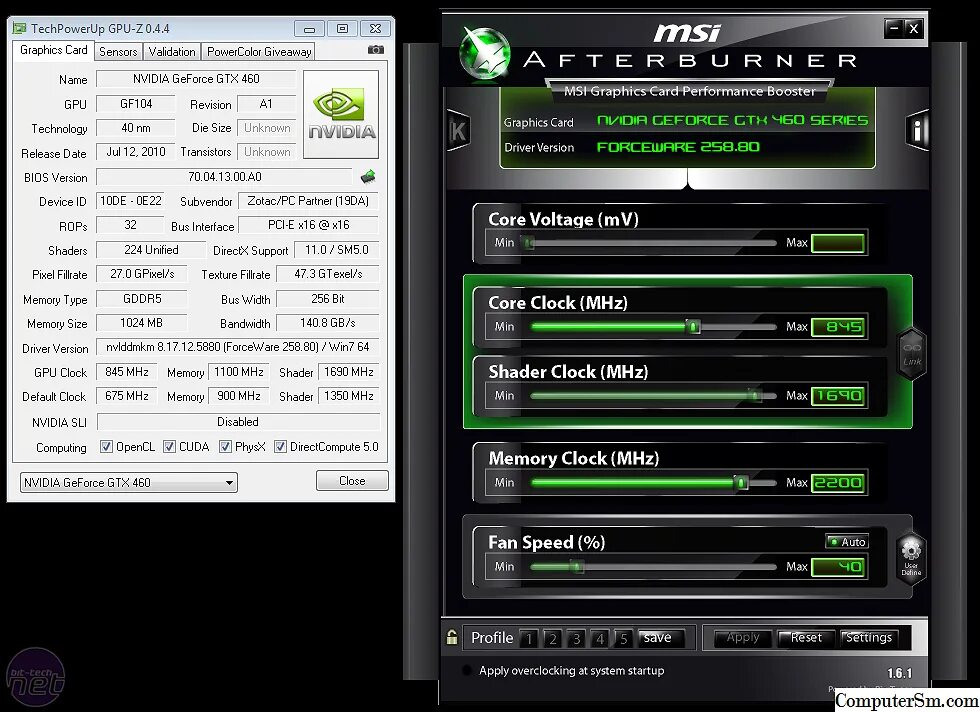Enable Auto fan speed

[x=848, y=541]
